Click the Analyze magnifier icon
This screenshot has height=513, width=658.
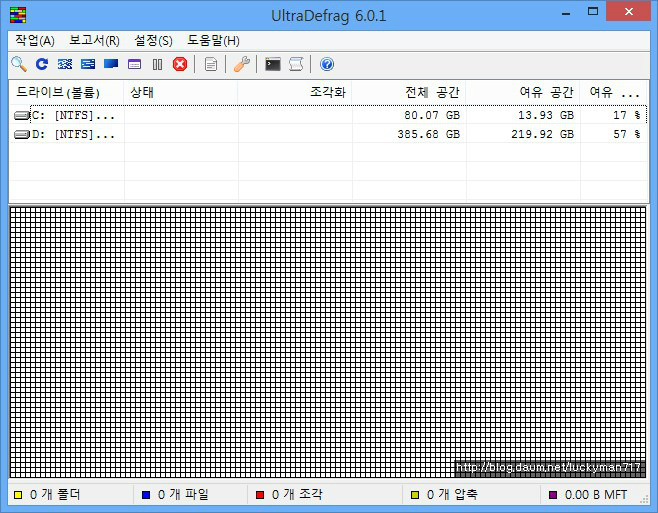[19, 64]
